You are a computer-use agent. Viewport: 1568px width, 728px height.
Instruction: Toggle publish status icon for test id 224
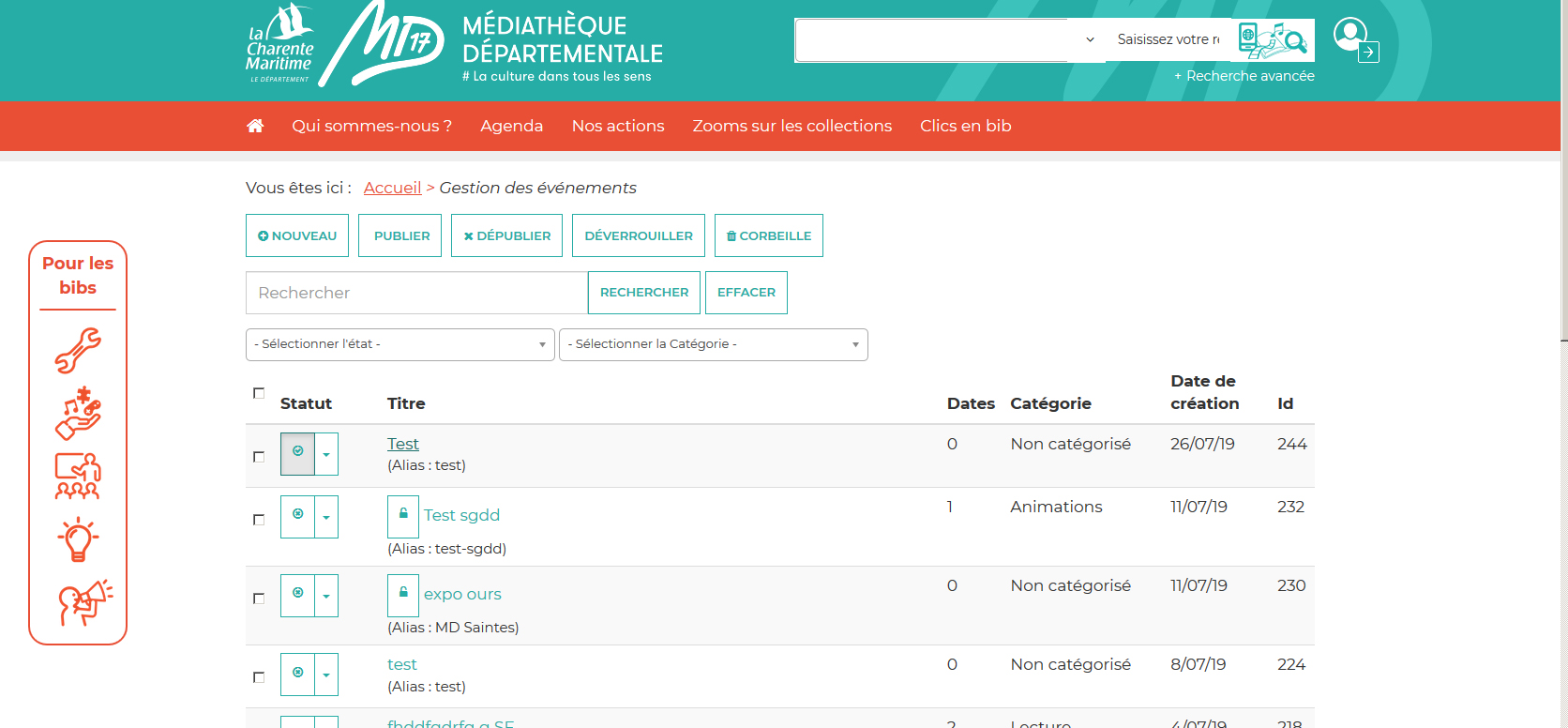(297, 675)
